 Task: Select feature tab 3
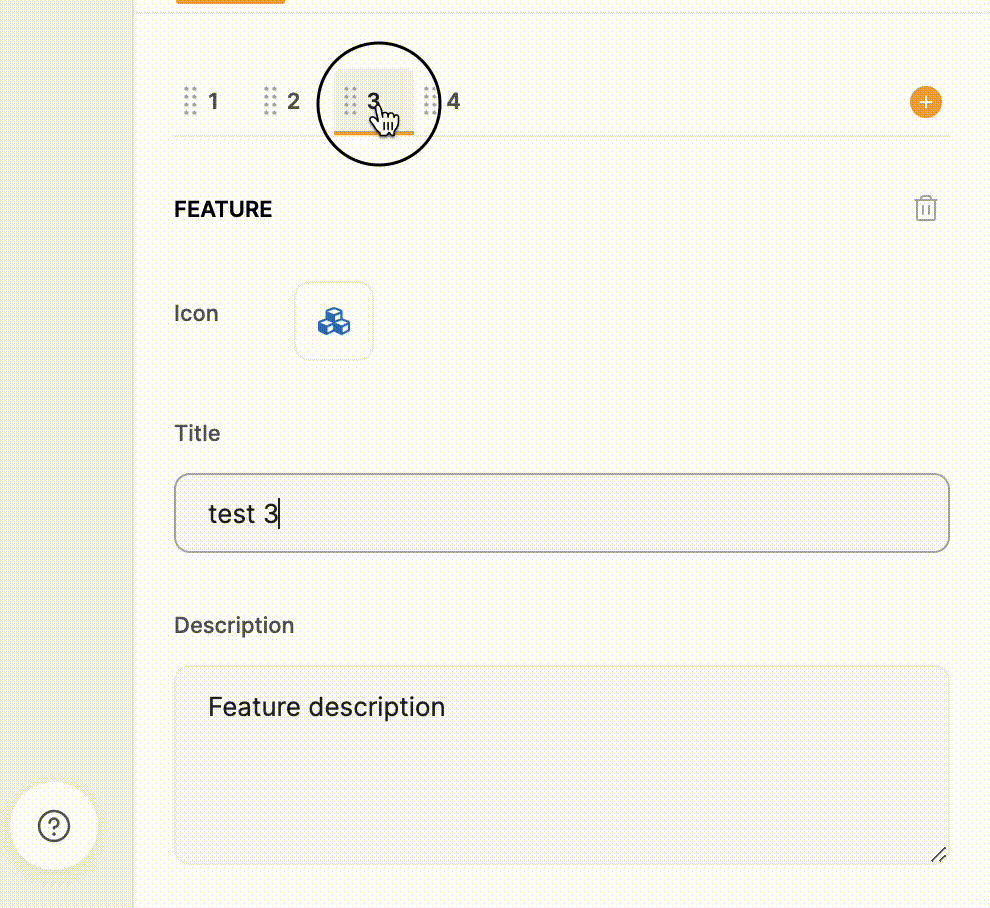click(374, 101)
